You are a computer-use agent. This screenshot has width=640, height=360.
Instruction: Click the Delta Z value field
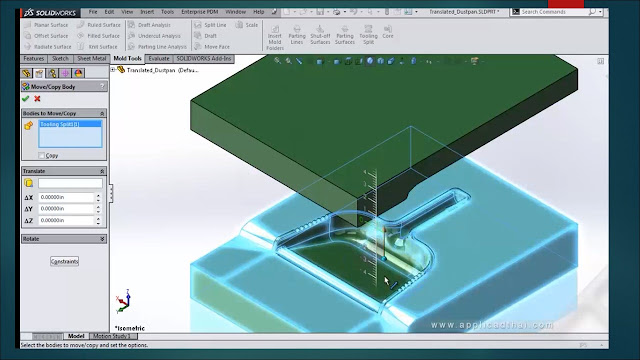pos(67,220)
